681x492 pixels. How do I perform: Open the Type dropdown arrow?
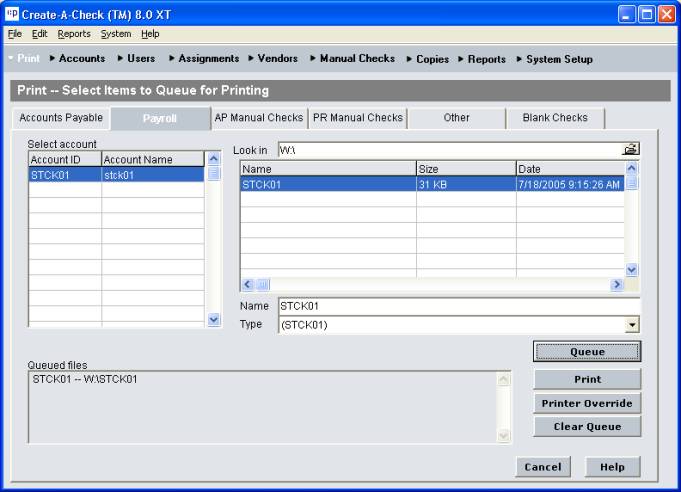click(x=632, y=324)
